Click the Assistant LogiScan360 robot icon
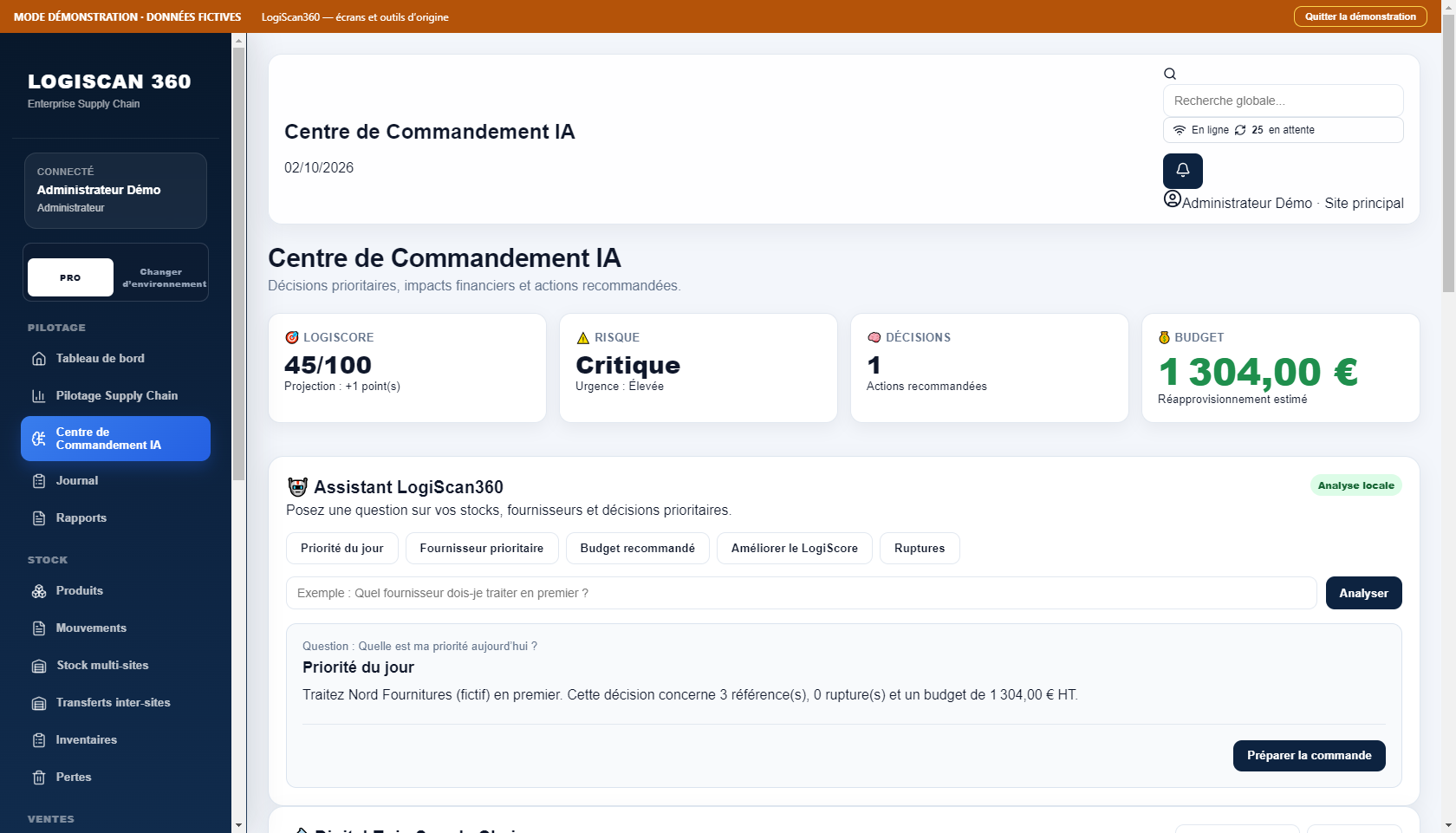 (297, 487)
